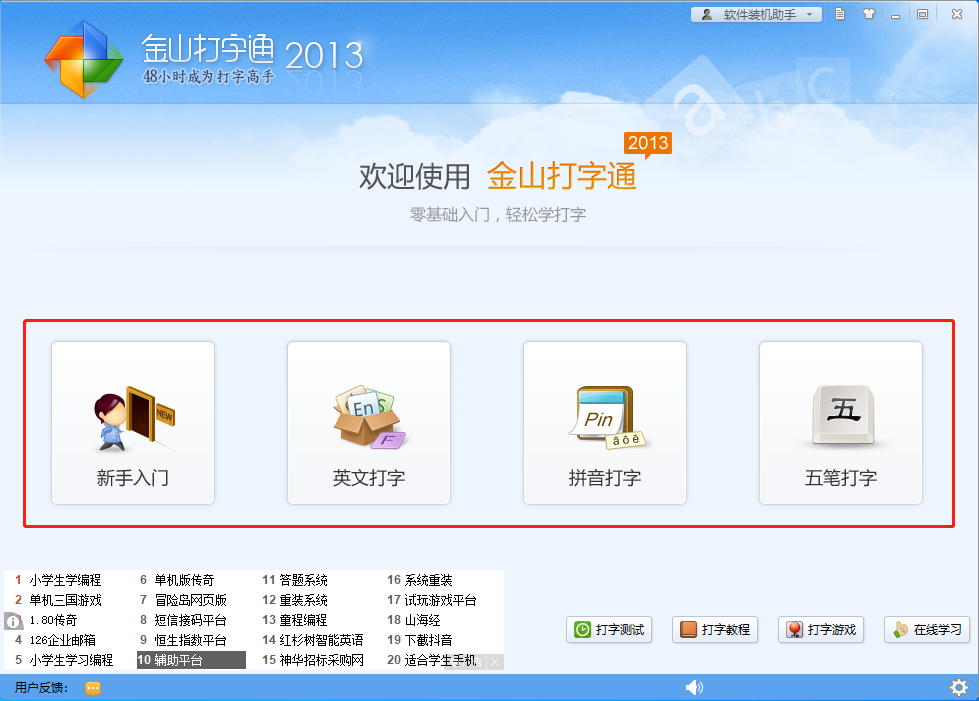979x701 pixels.
Task: Open the skin (shirt) icon
Action: [868, 14]
